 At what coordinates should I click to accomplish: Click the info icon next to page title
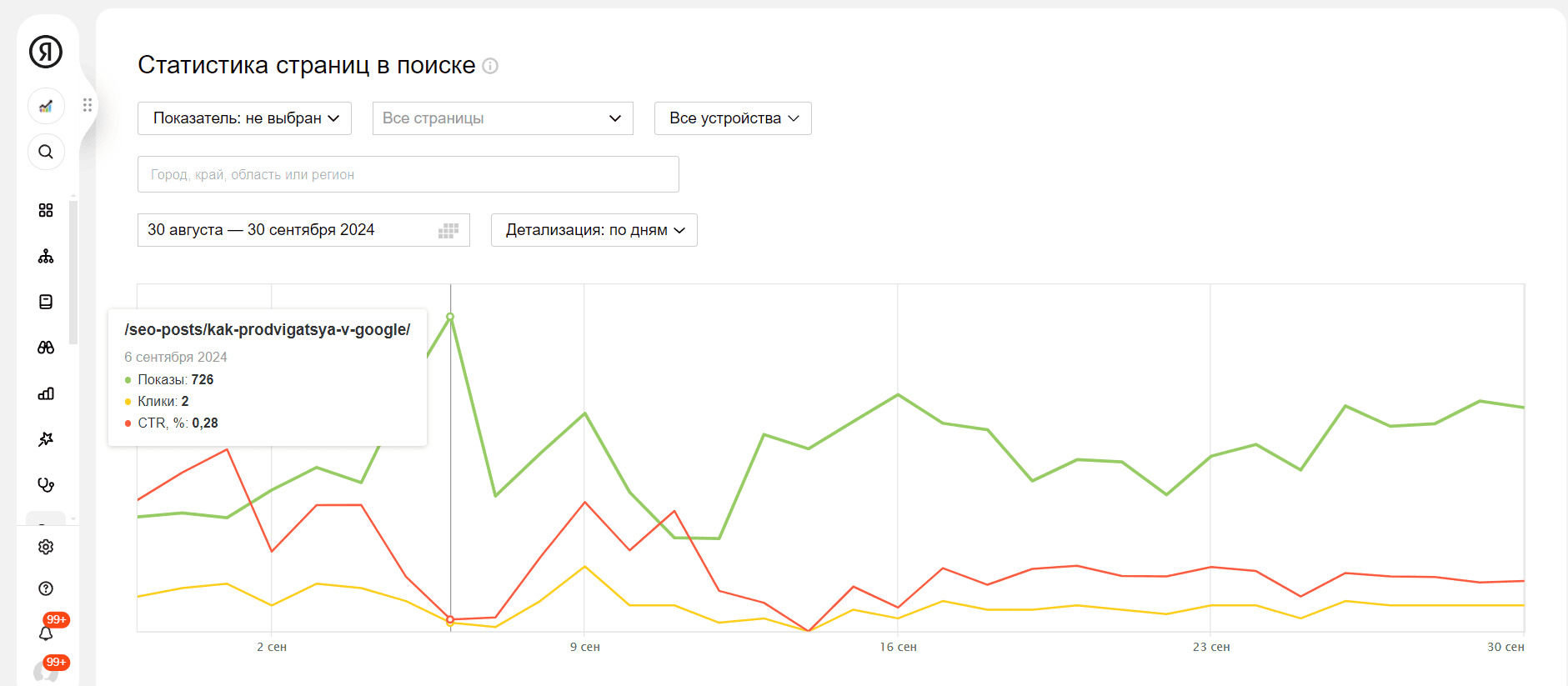(x=490, y=66)
